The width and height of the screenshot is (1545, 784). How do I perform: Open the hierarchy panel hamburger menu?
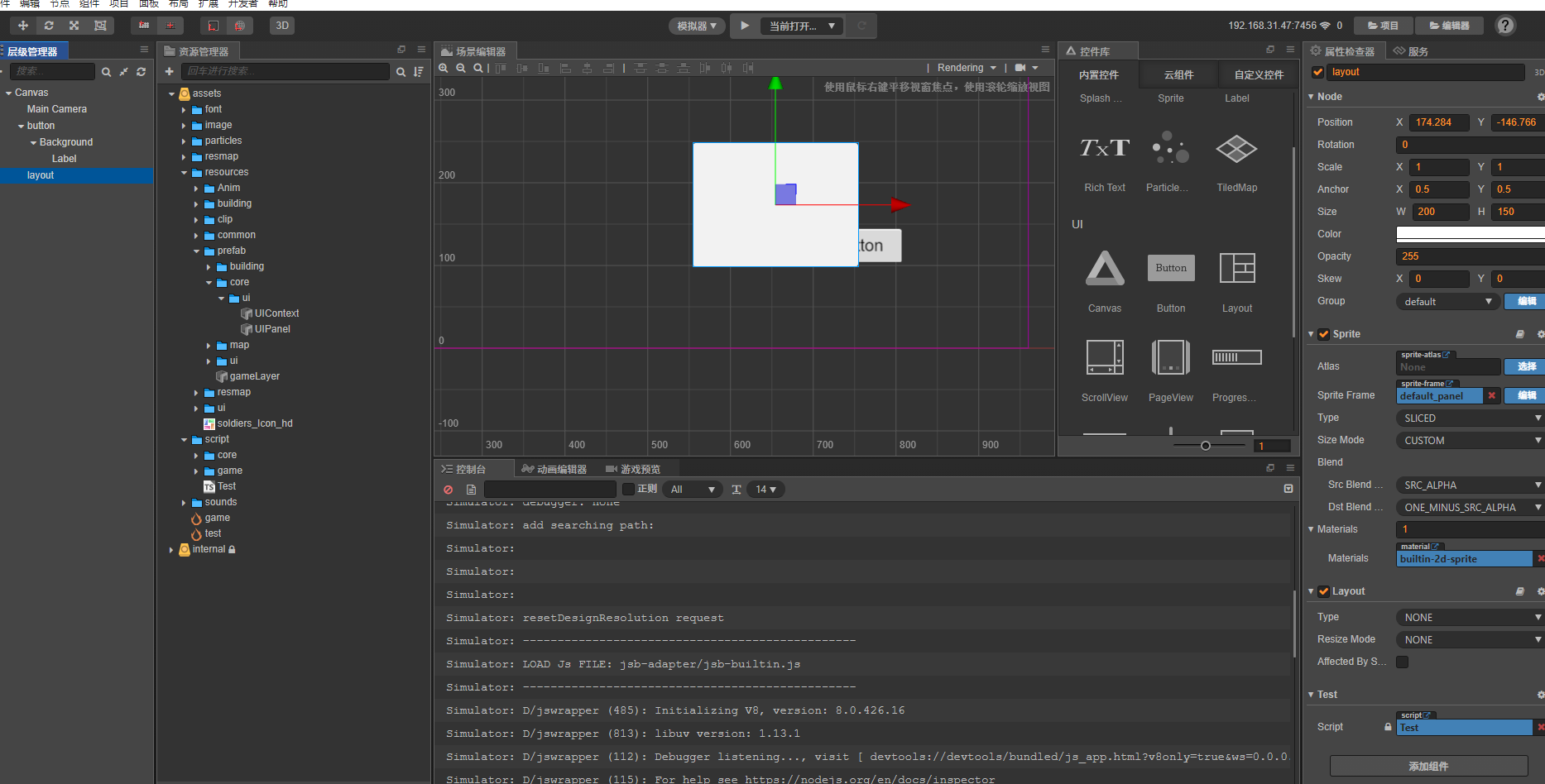click(145, 50)
